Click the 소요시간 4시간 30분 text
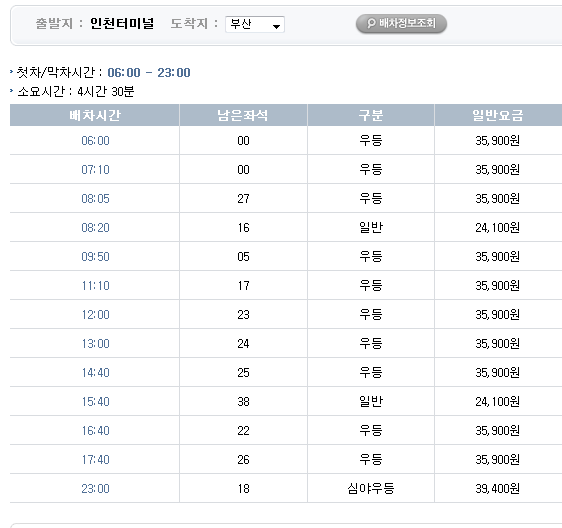562x528 pixels. tap(76, 92)
